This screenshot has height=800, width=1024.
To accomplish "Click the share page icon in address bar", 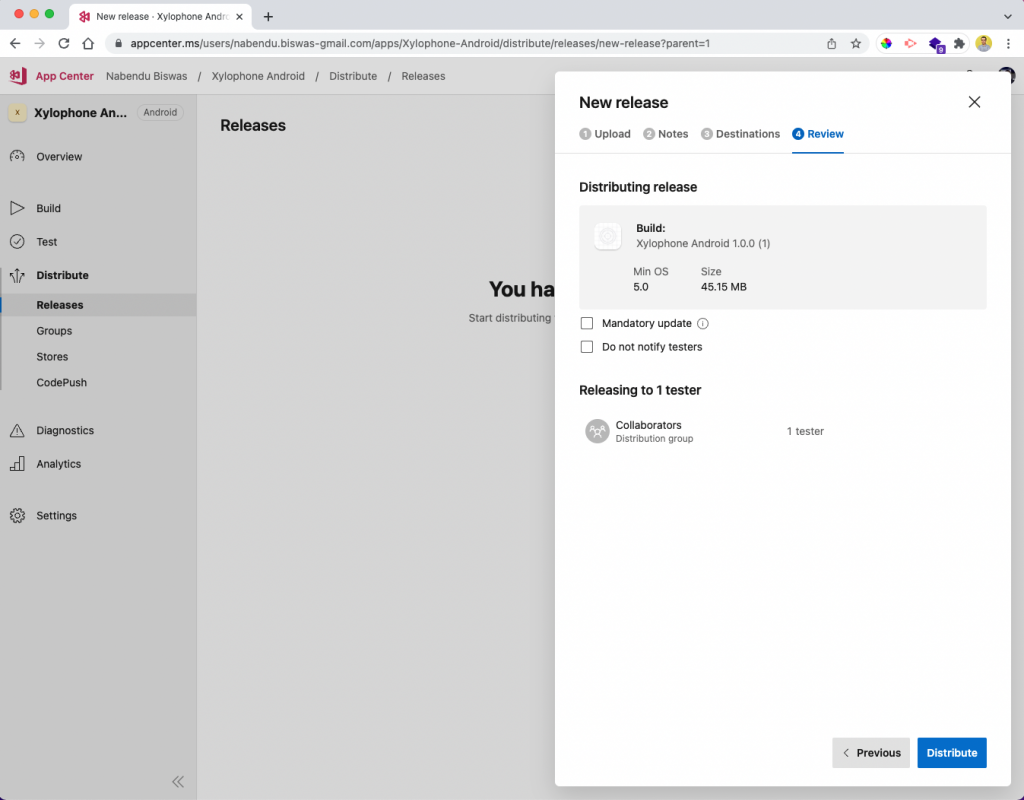I will (831, 44).
